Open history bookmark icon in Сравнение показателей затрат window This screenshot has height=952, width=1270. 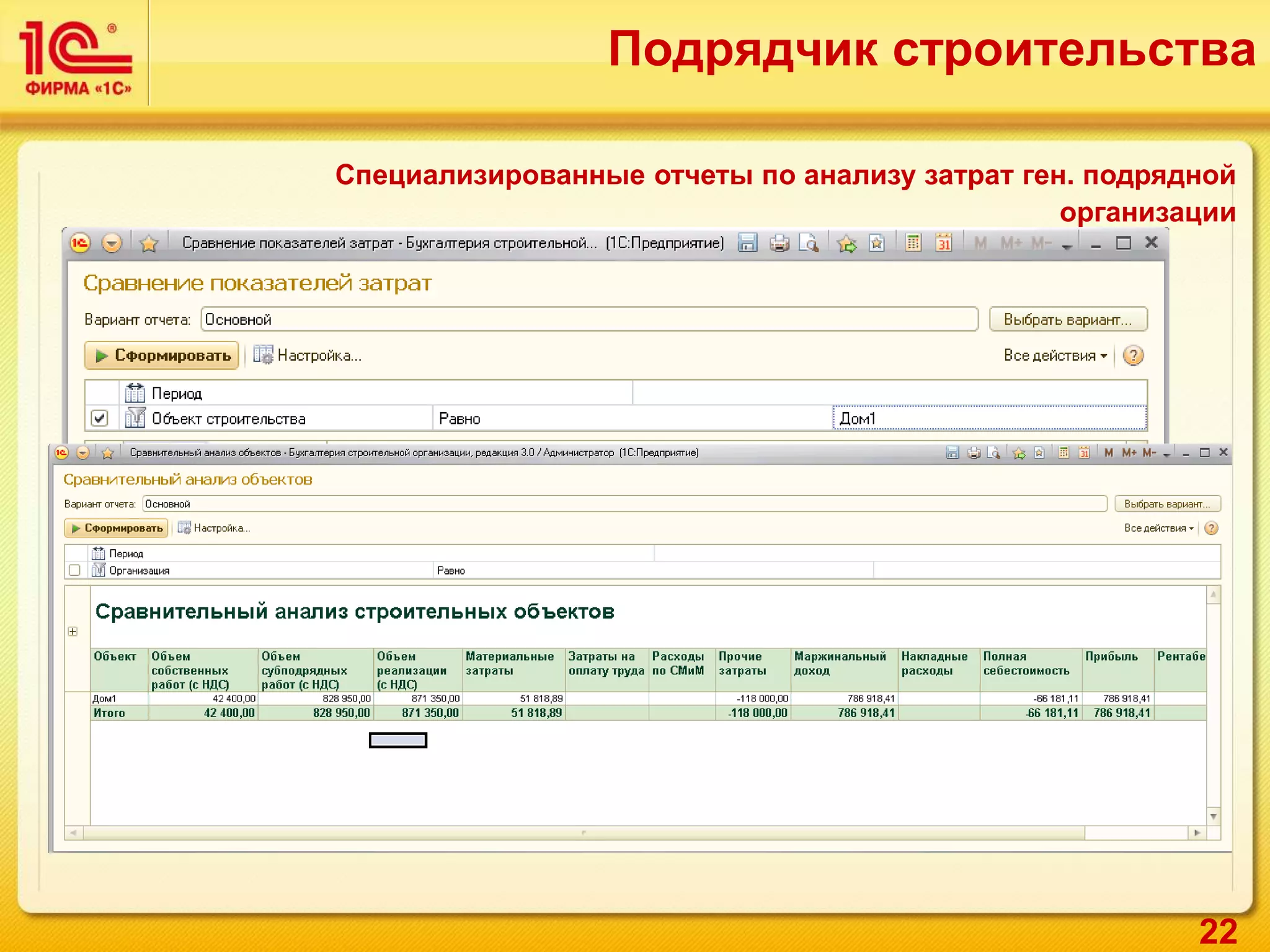click(x=877, y=243)
